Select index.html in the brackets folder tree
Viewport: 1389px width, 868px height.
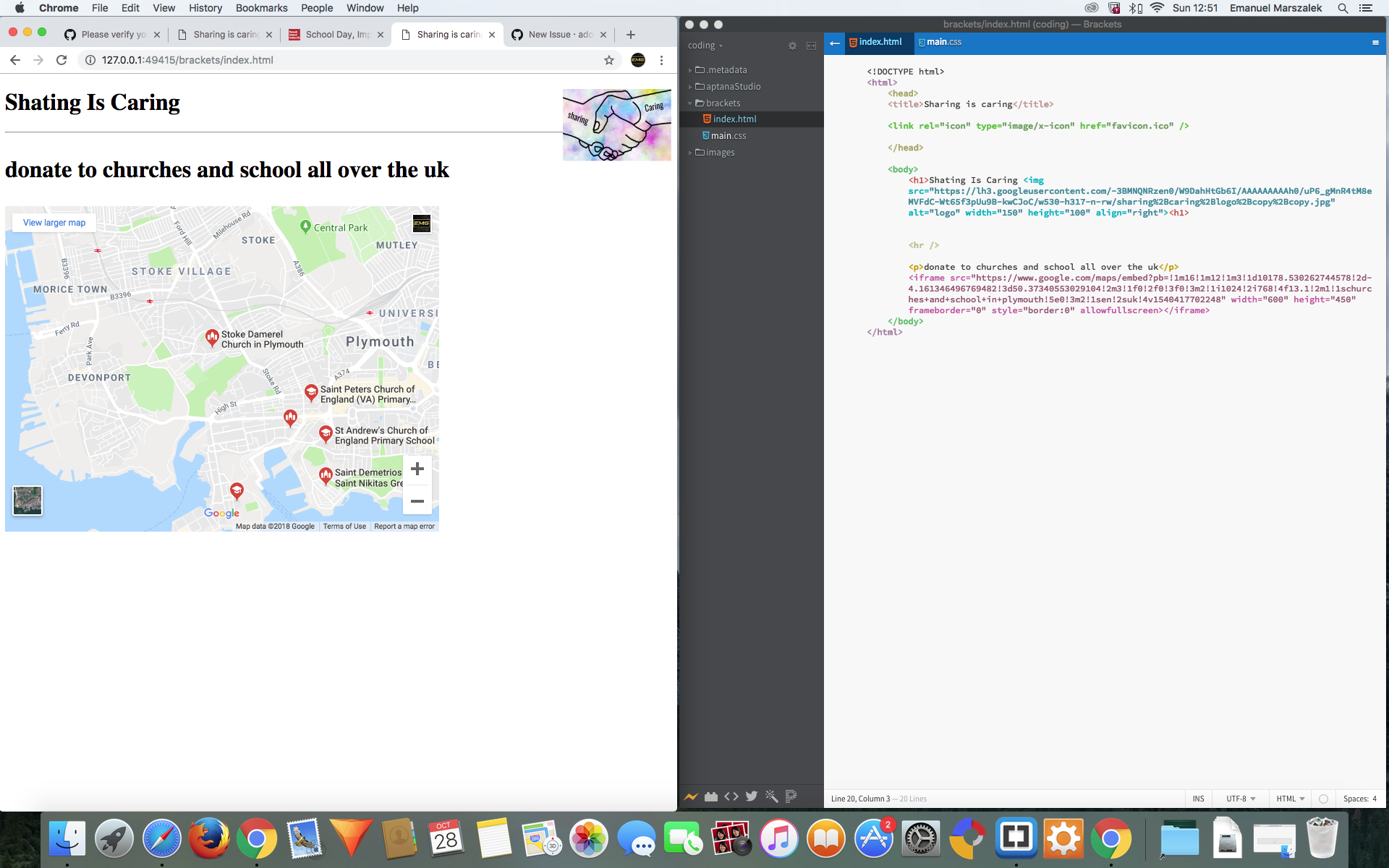(734, 119)
